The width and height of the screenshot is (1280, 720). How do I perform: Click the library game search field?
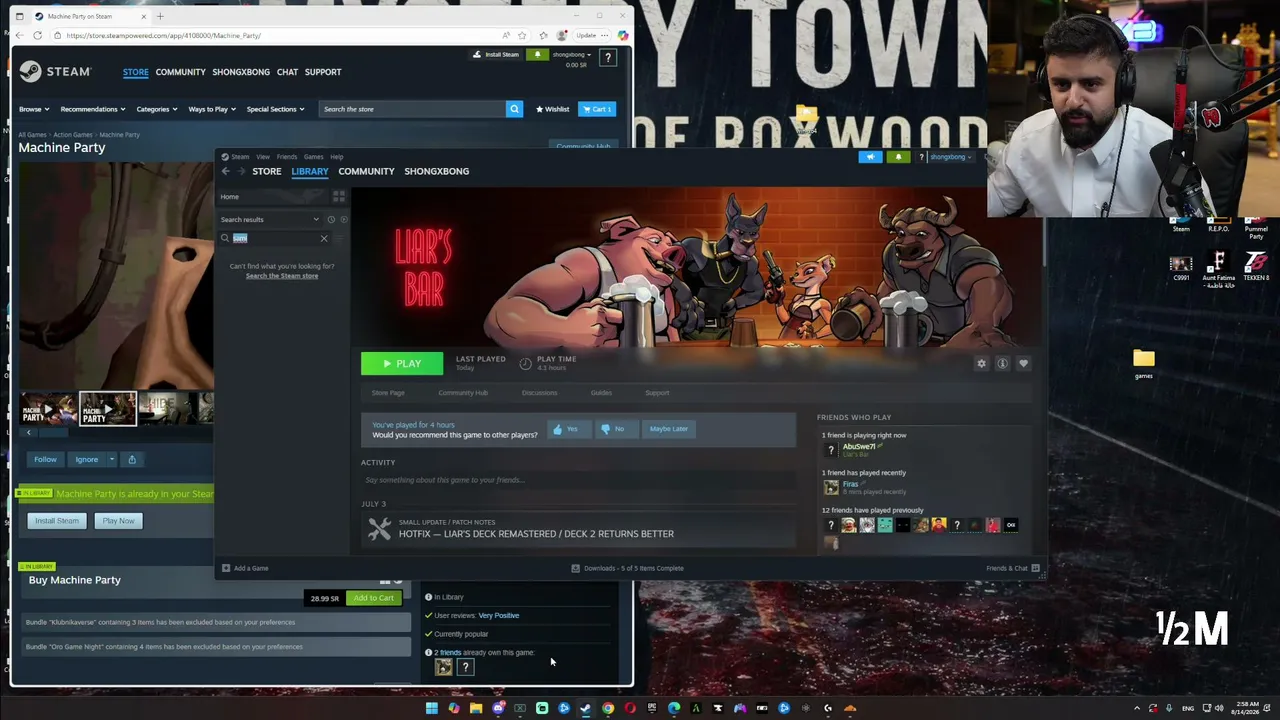click(x=274, y=238)
